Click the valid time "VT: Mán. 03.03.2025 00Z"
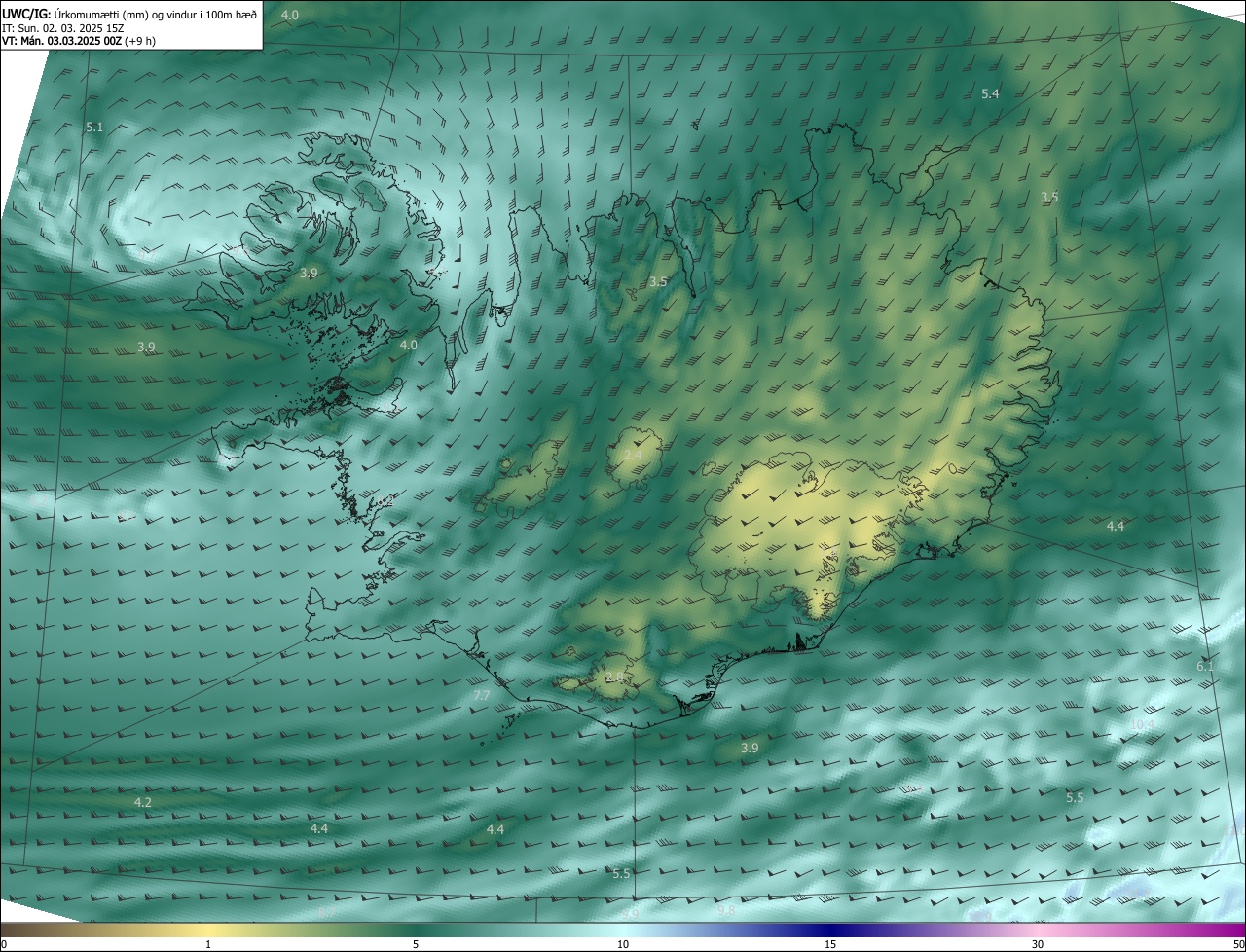This screenshot has height=952, width=1246. pos(61,41)
